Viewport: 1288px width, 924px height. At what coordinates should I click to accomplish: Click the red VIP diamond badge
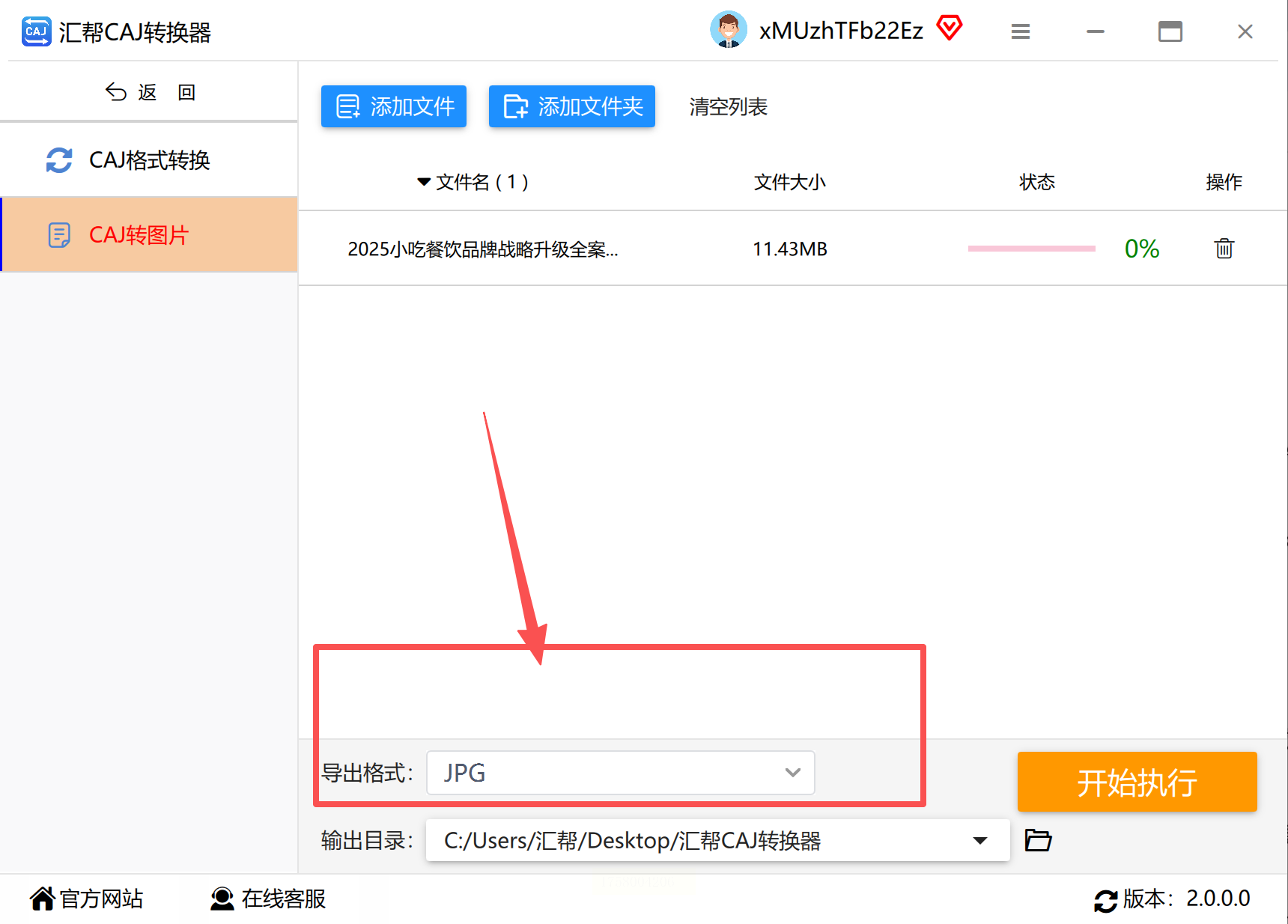[950, 28]
